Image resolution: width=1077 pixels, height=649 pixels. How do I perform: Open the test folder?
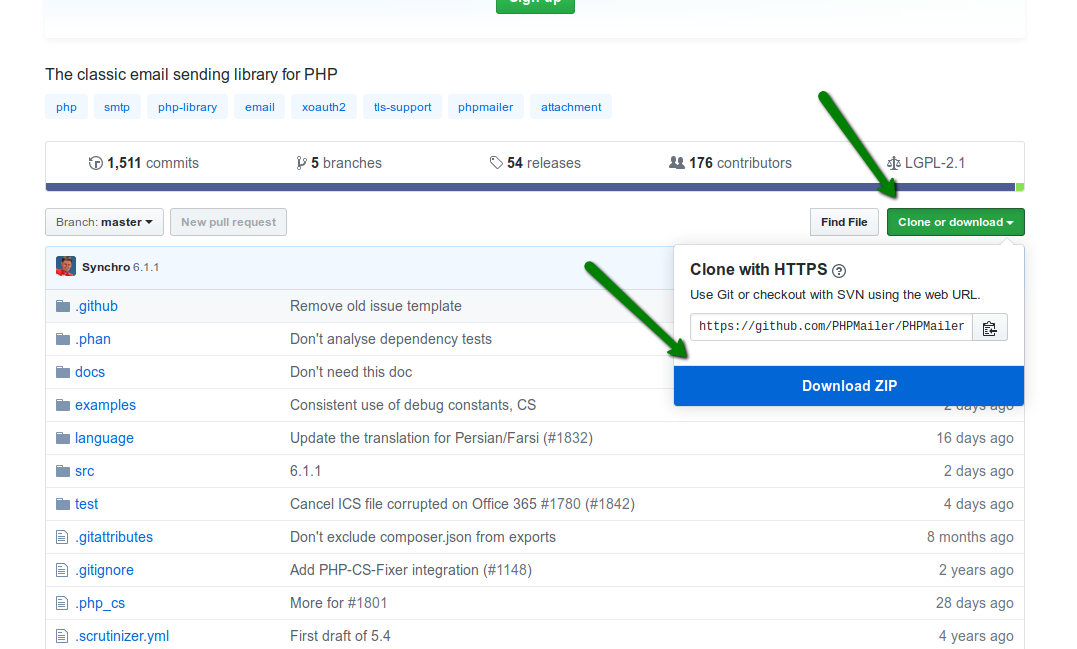coord(87,504)
